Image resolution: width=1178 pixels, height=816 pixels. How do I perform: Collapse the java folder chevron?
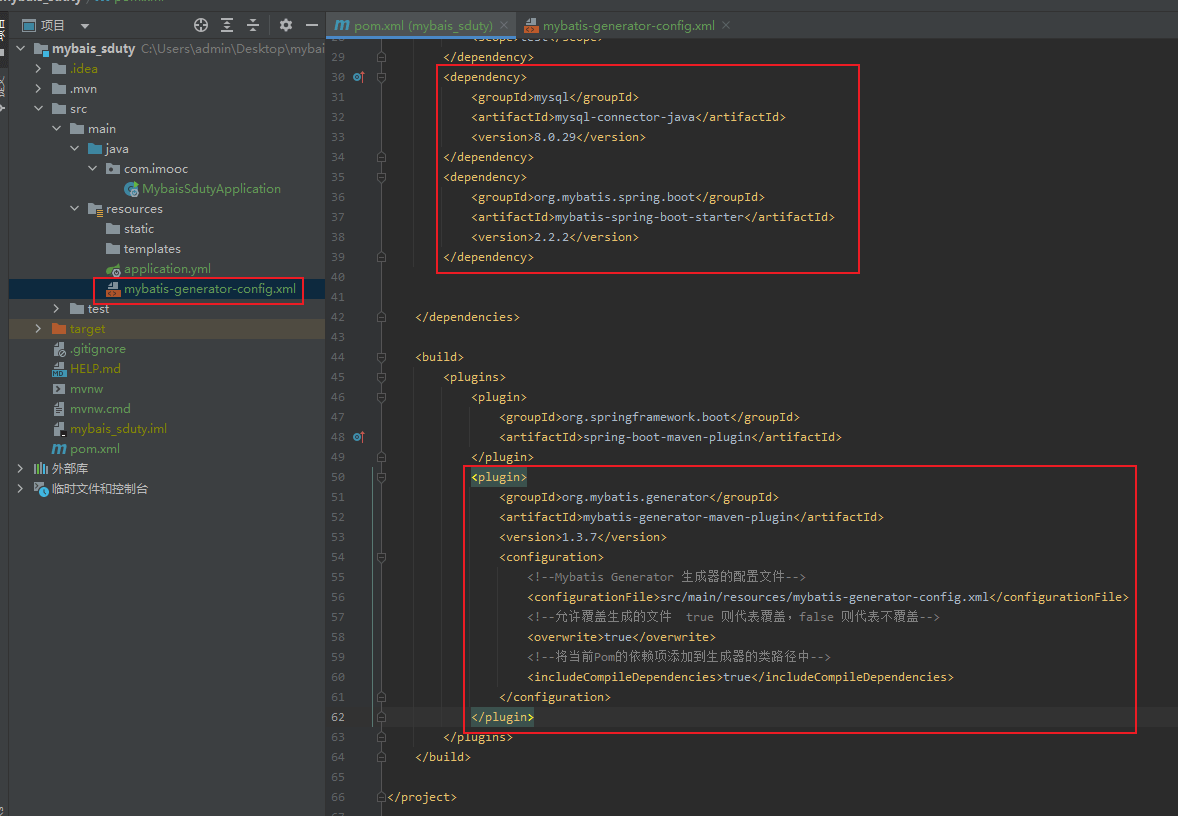coord(74,149)
